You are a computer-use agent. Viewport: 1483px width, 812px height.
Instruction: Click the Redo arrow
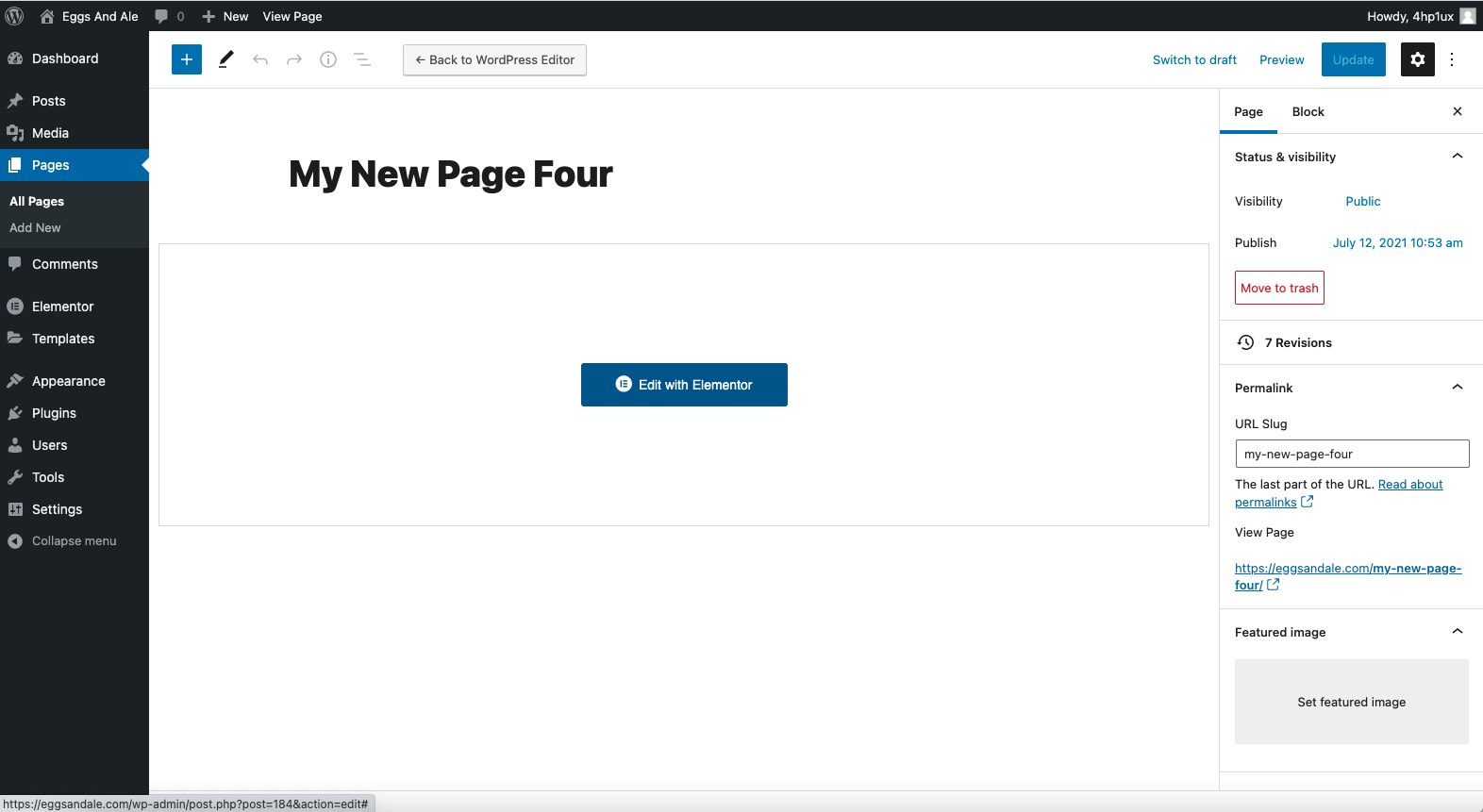pyautogui.click(x=294, y=59)
